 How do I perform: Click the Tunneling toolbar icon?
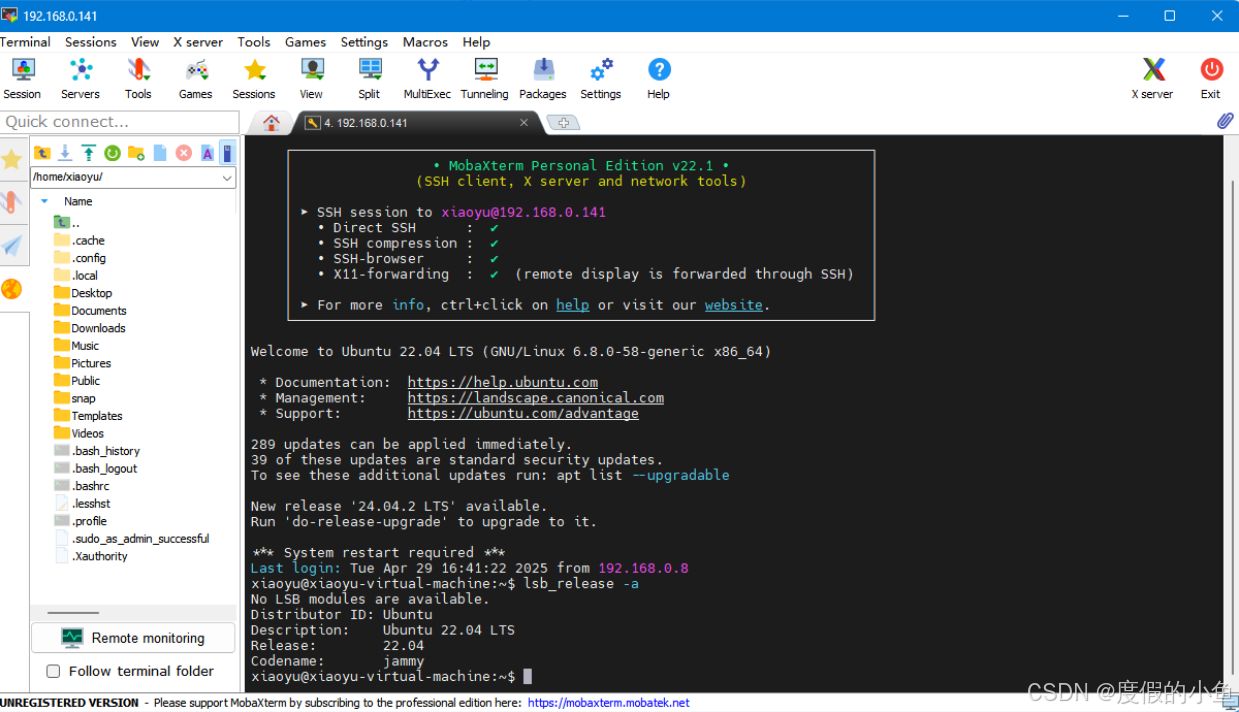pyautogui.click(x=484, y=78)
